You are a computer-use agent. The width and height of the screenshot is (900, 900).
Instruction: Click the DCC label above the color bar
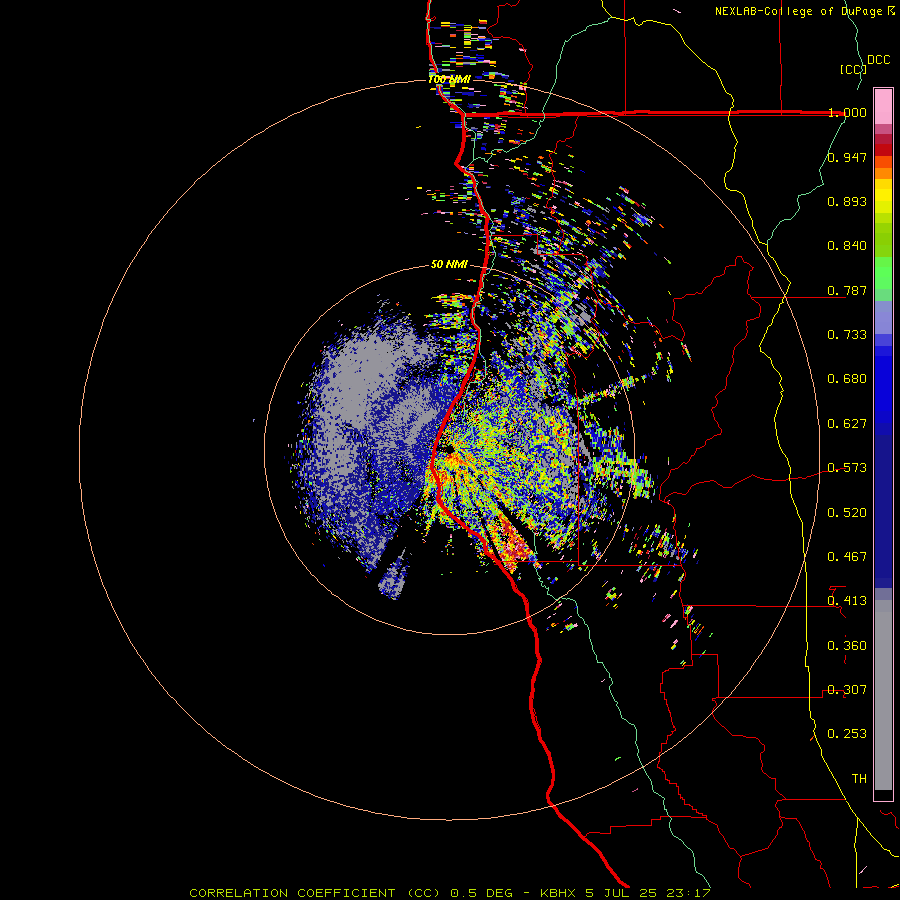[878, 60]
